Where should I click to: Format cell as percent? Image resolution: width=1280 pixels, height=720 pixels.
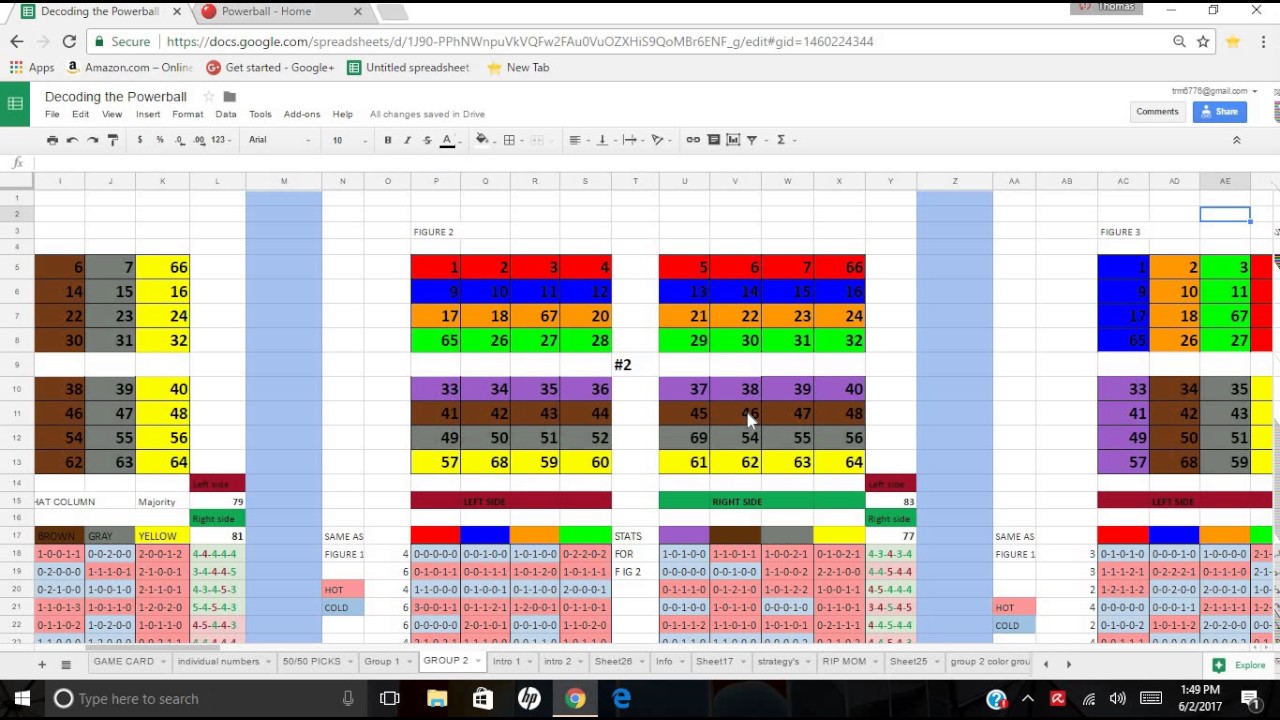tap(159, 140)
